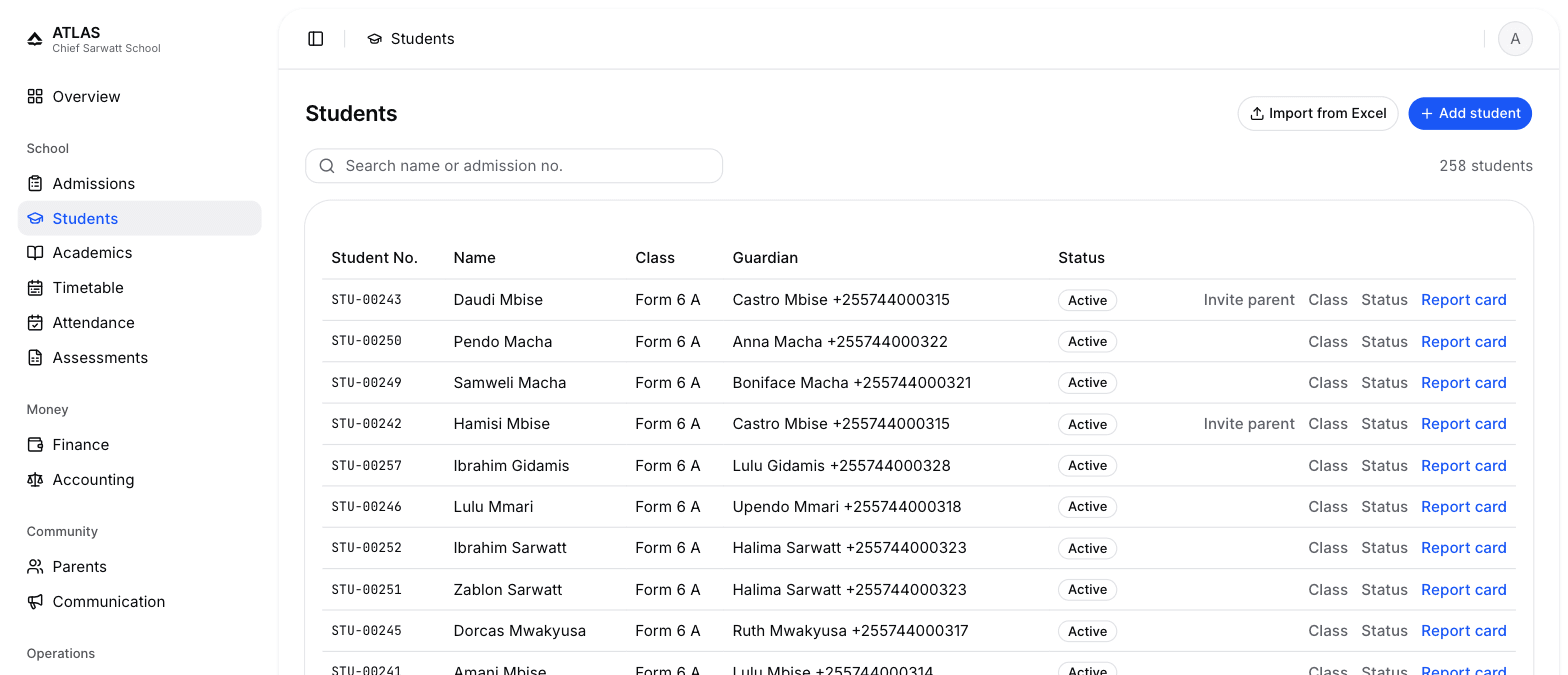The height and width of the screenshot is (675, 1568).
Task: Open the Overview page
Action: 140,97
